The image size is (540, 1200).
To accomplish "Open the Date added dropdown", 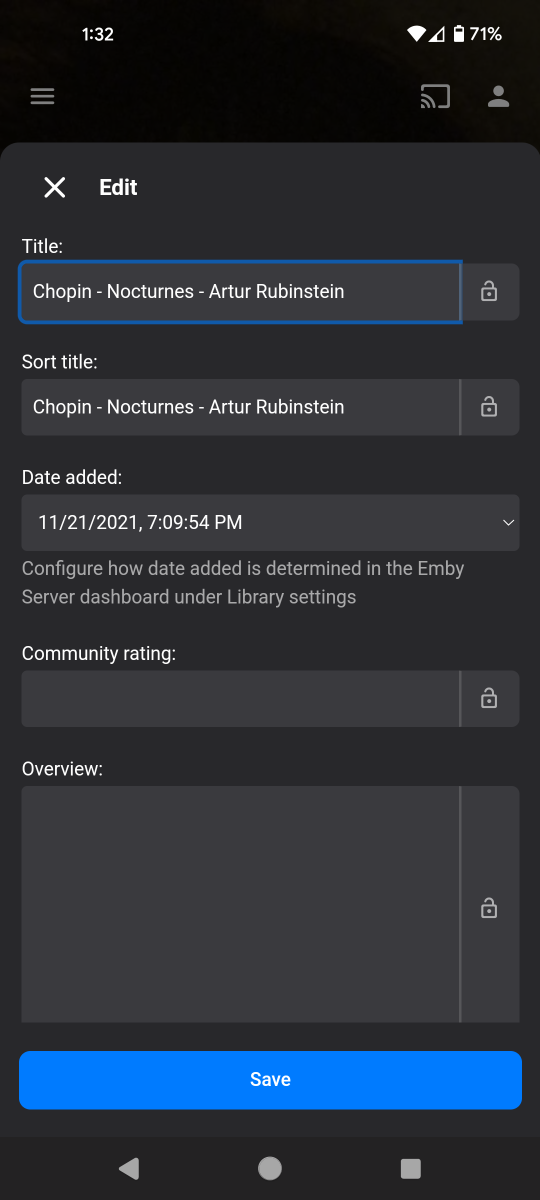I will [270, 522].
